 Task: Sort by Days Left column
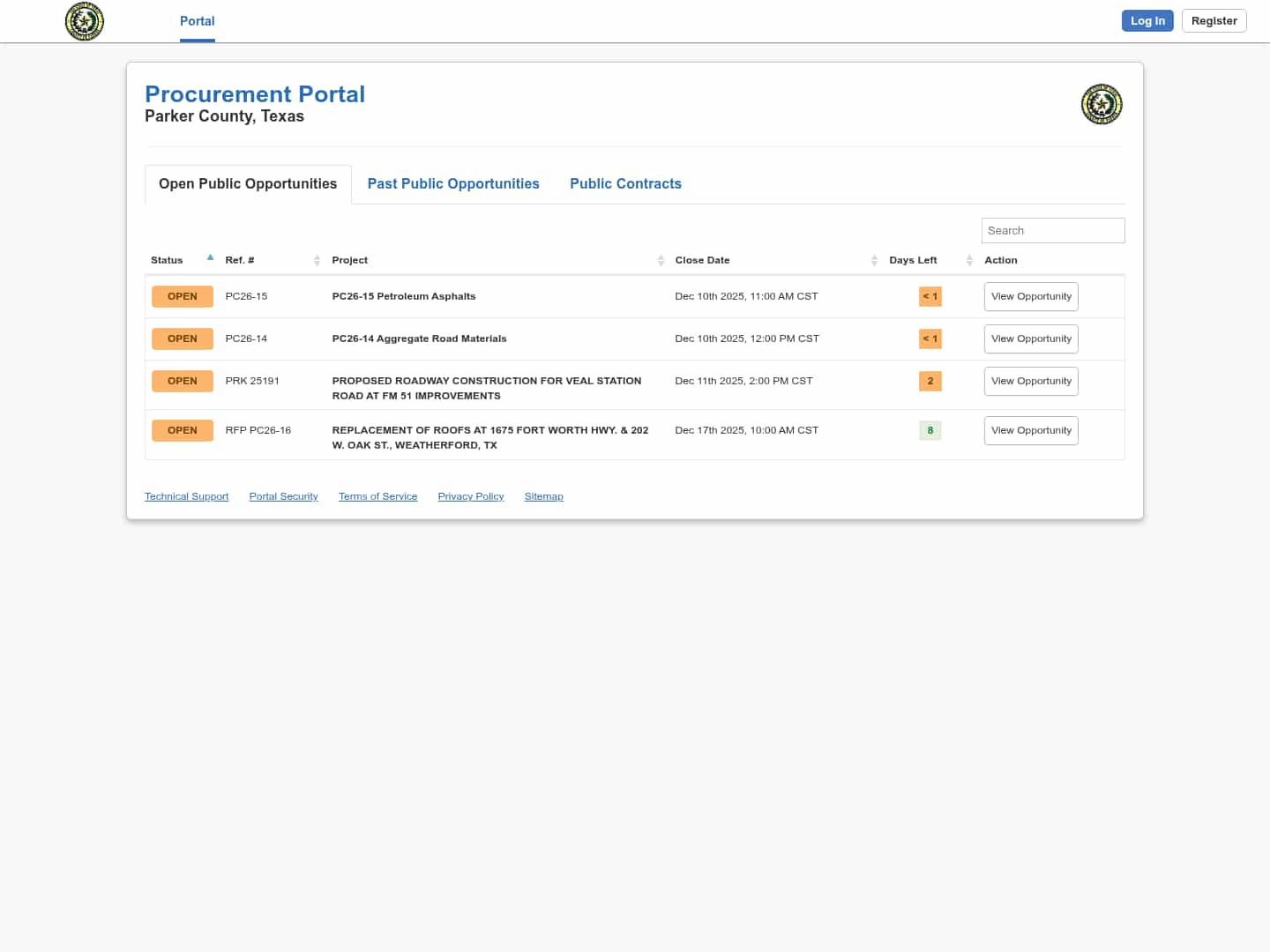(x=968, y=260)
